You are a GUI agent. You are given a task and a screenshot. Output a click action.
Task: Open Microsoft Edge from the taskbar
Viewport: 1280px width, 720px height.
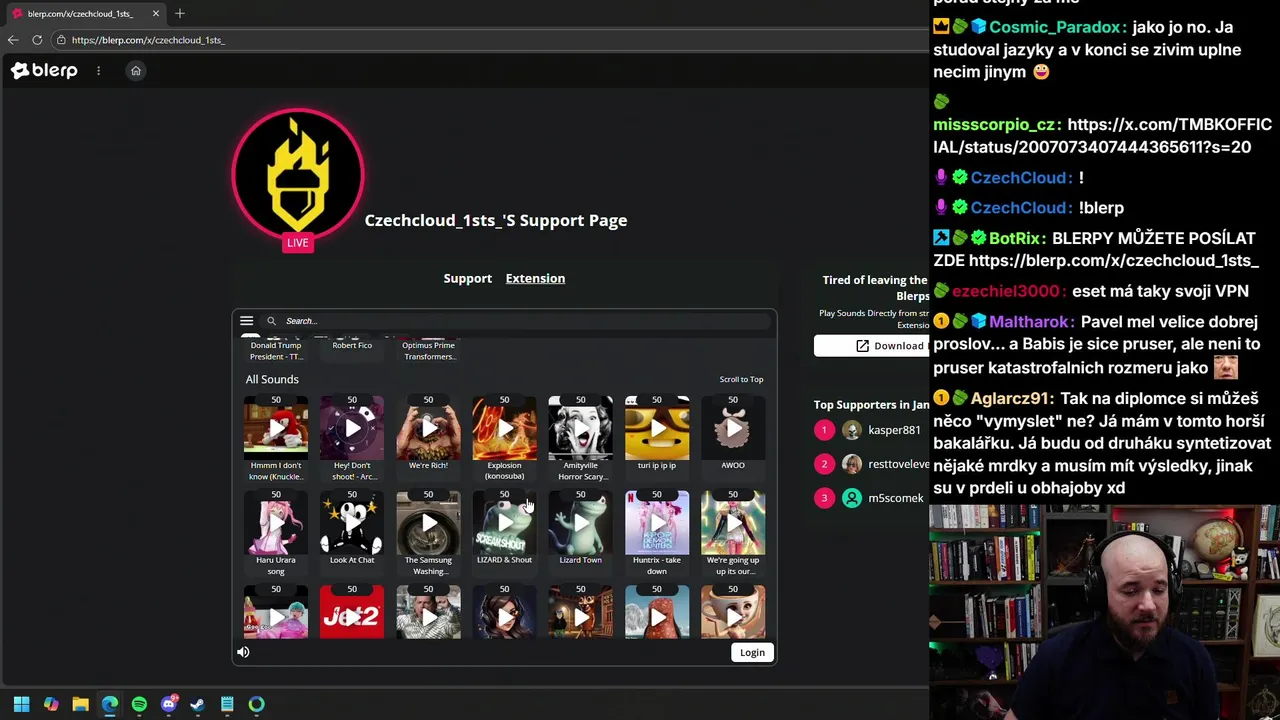[110, 704]
